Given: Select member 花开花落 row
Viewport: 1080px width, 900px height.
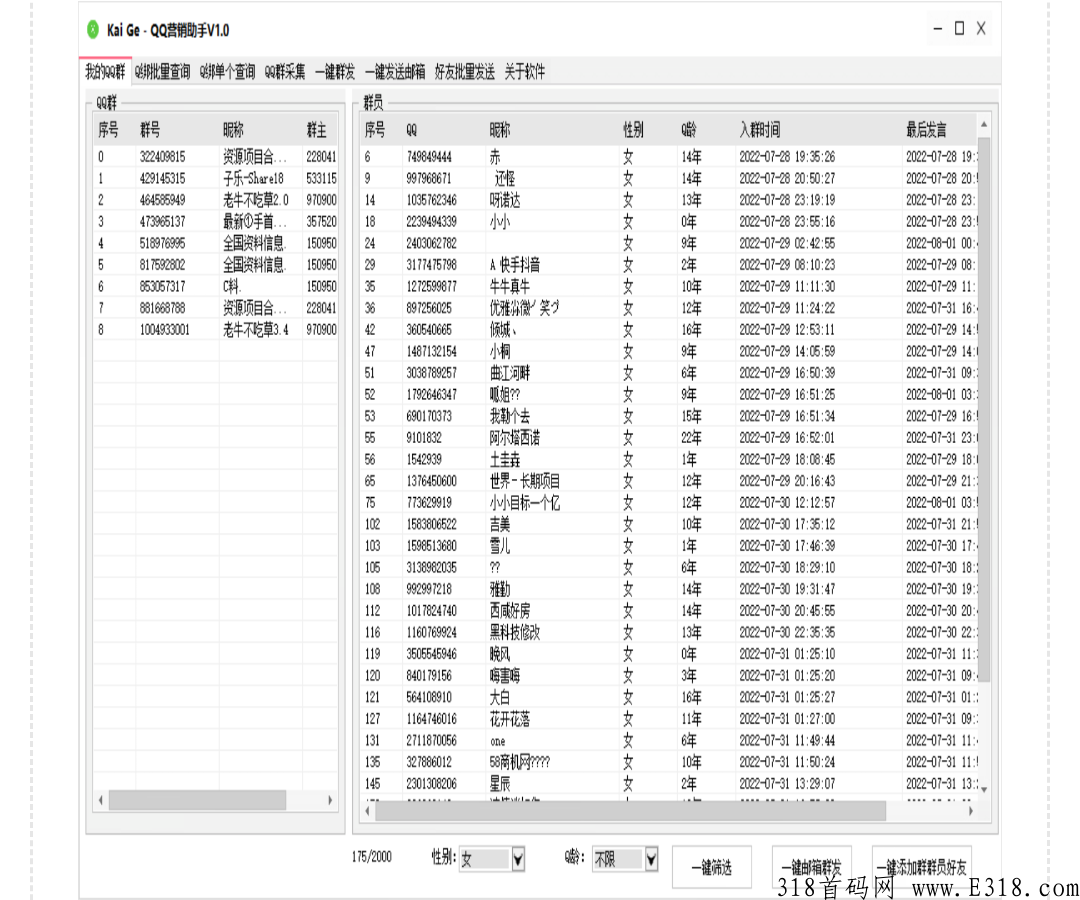Looking at the screenshot, I should click(x=668, y=719).
